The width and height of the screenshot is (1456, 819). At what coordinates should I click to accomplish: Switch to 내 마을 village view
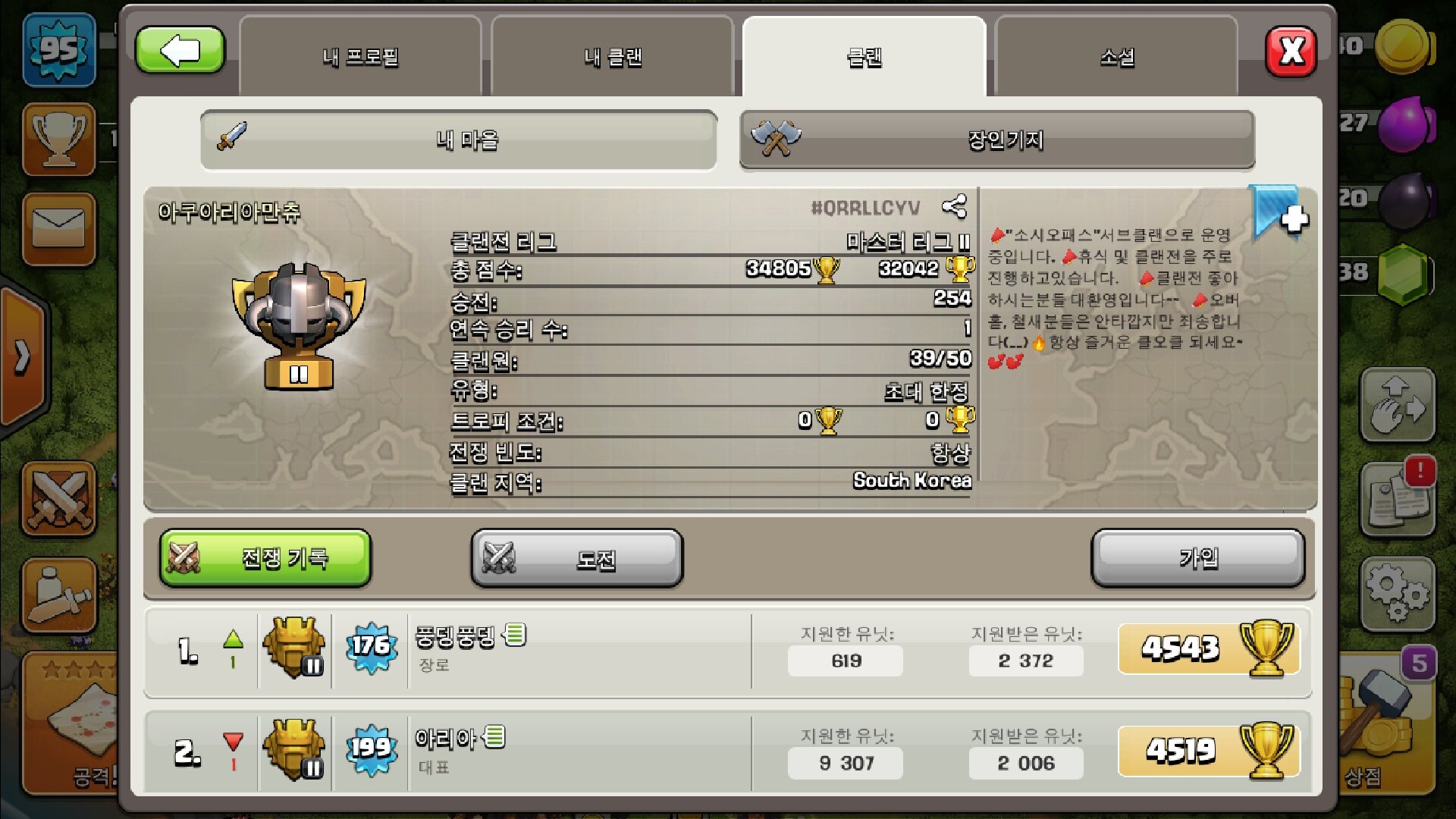tap(459, 140)
